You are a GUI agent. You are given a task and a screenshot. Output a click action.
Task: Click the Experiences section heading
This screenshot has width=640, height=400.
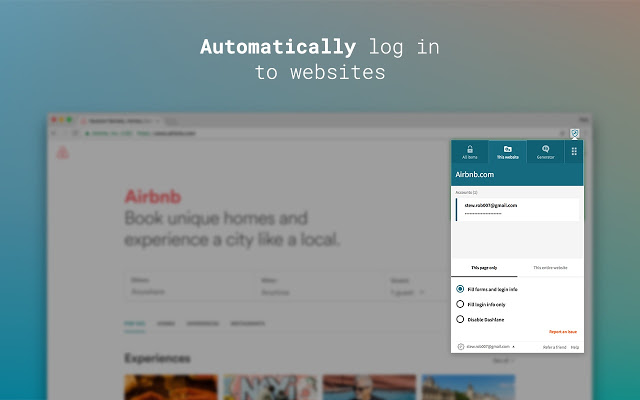tap(158, 358)
